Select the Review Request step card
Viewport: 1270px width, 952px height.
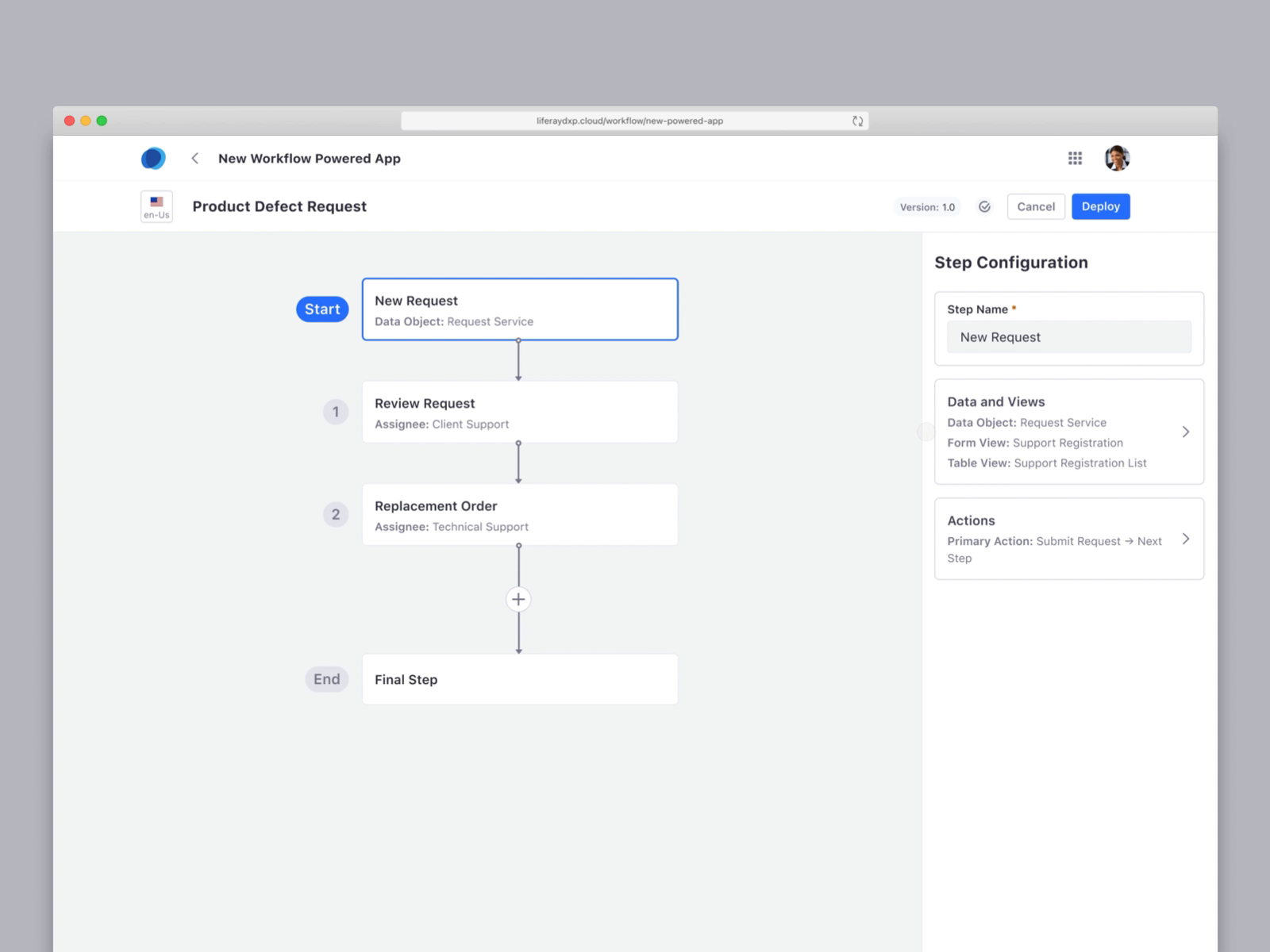(x=519, y=412)
